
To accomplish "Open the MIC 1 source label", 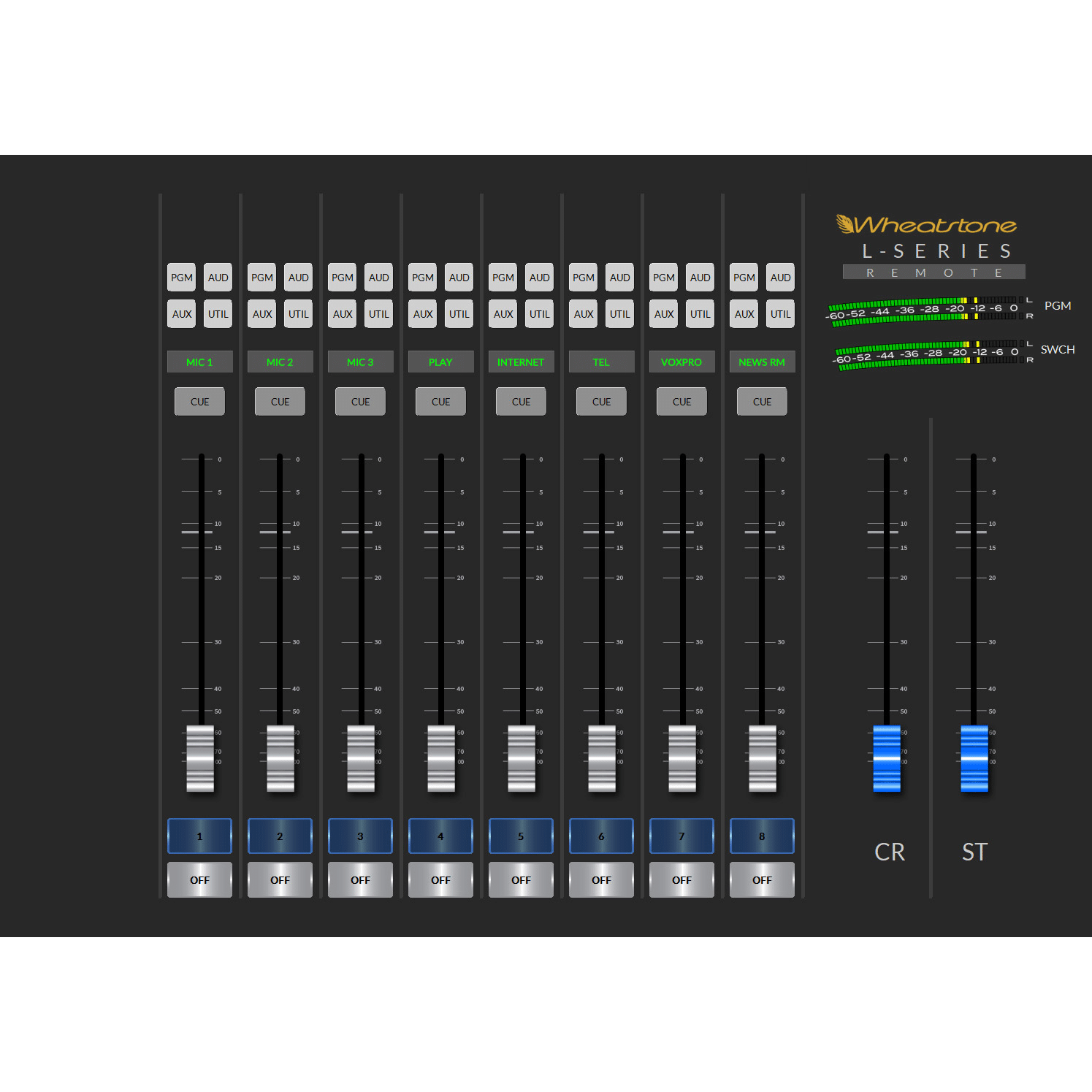I will coord(199,362).
